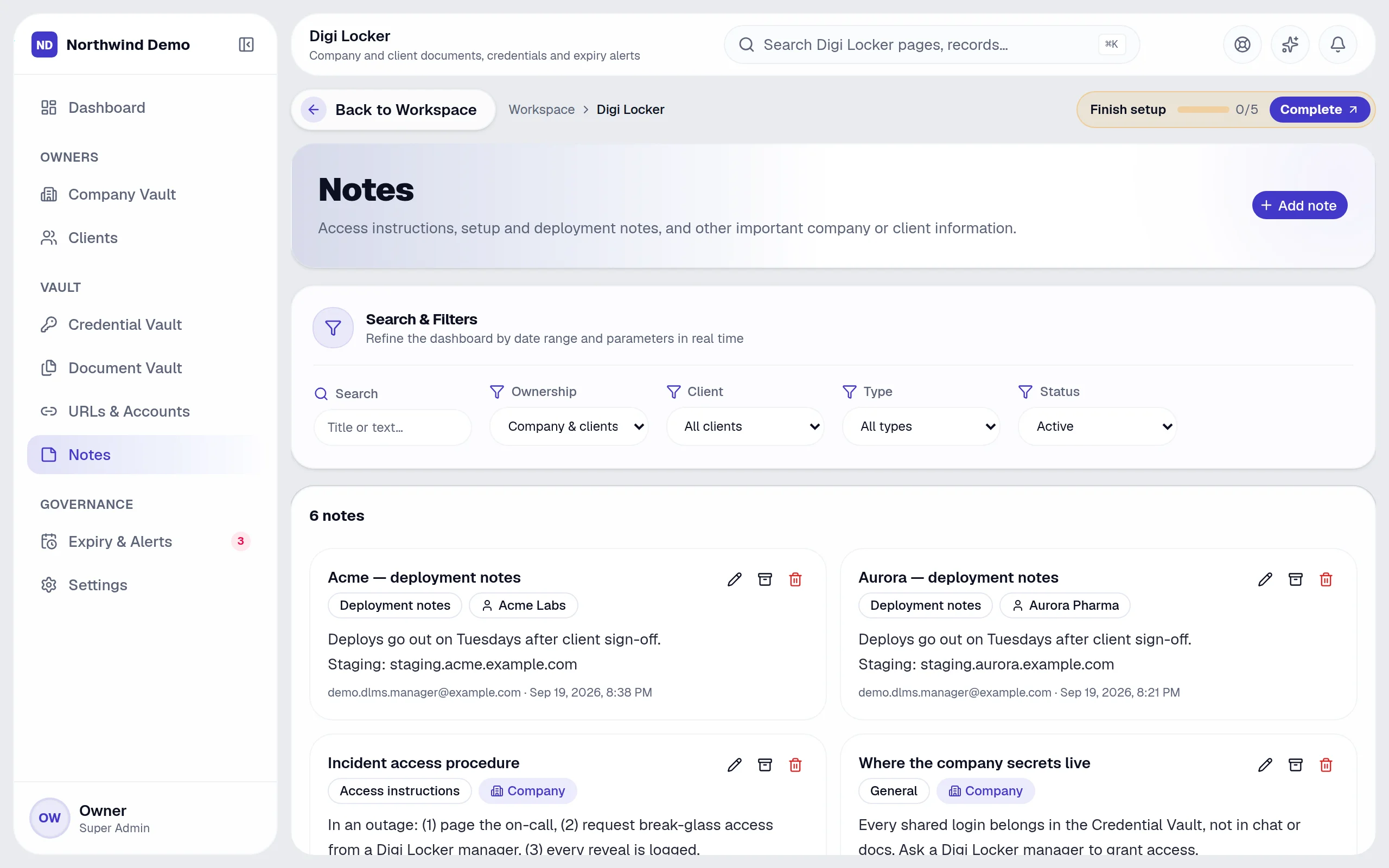Open Clients in the sidebar
This screenshot has width=1389, height=868.
[146, 238]
